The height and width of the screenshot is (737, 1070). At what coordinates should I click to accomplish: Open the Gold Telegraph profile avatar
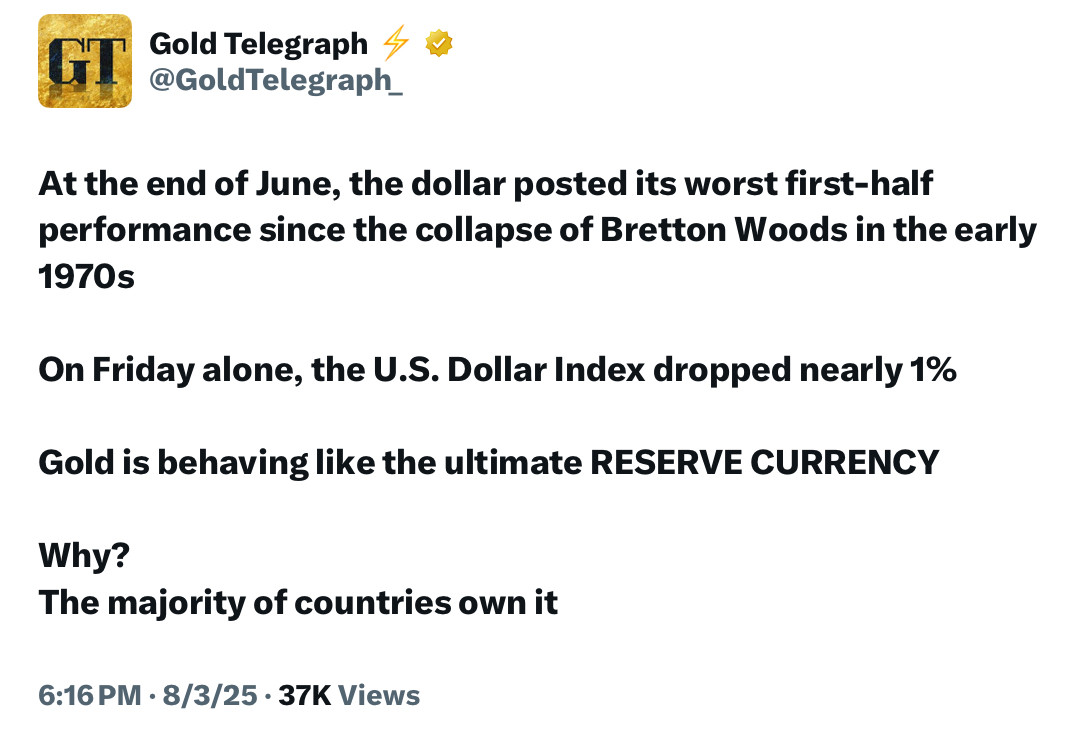(x=84, y=61)
